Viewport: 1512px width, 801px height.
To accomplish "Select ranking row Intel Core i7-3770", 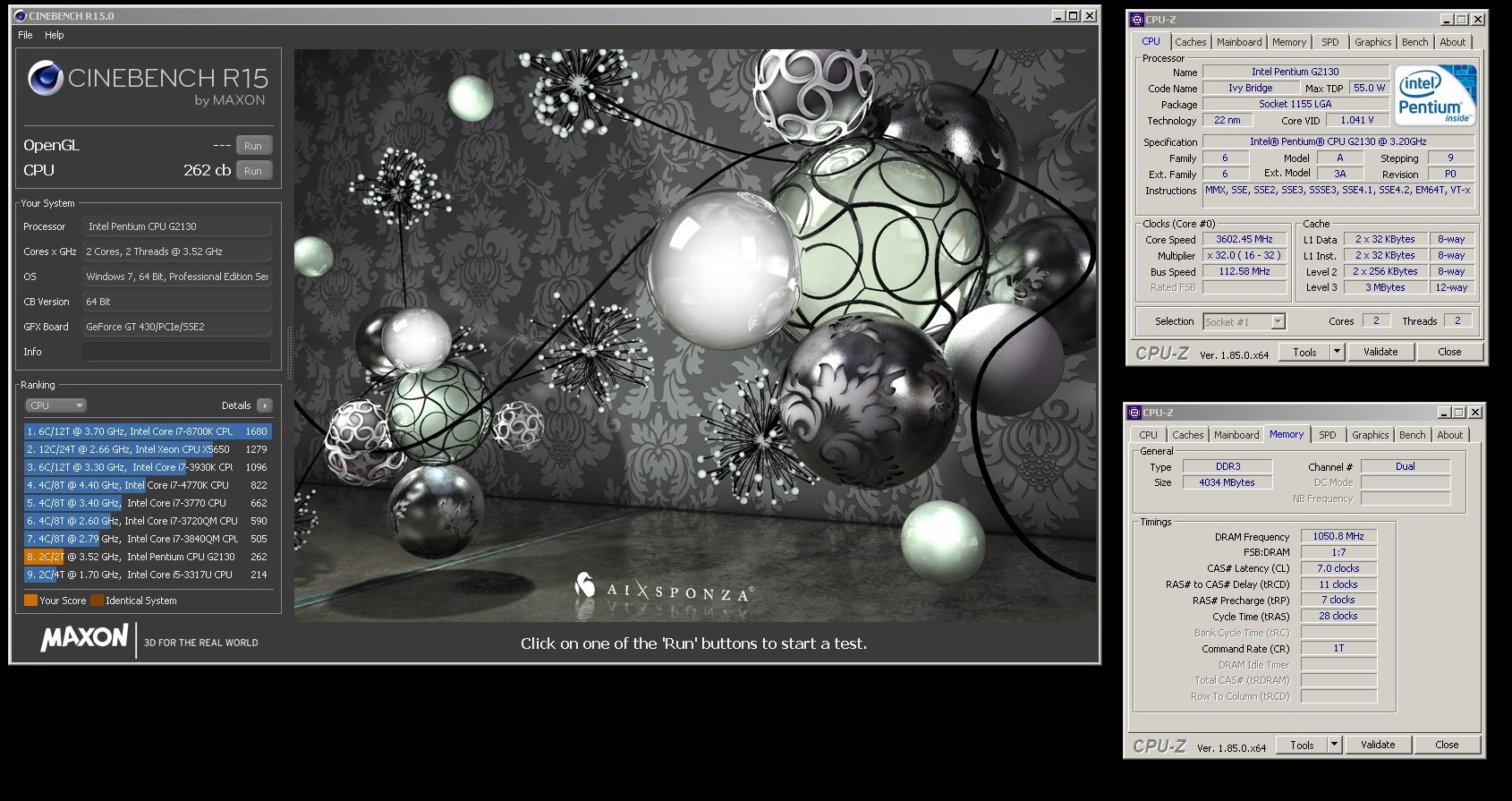I will (x=148, y=503).
